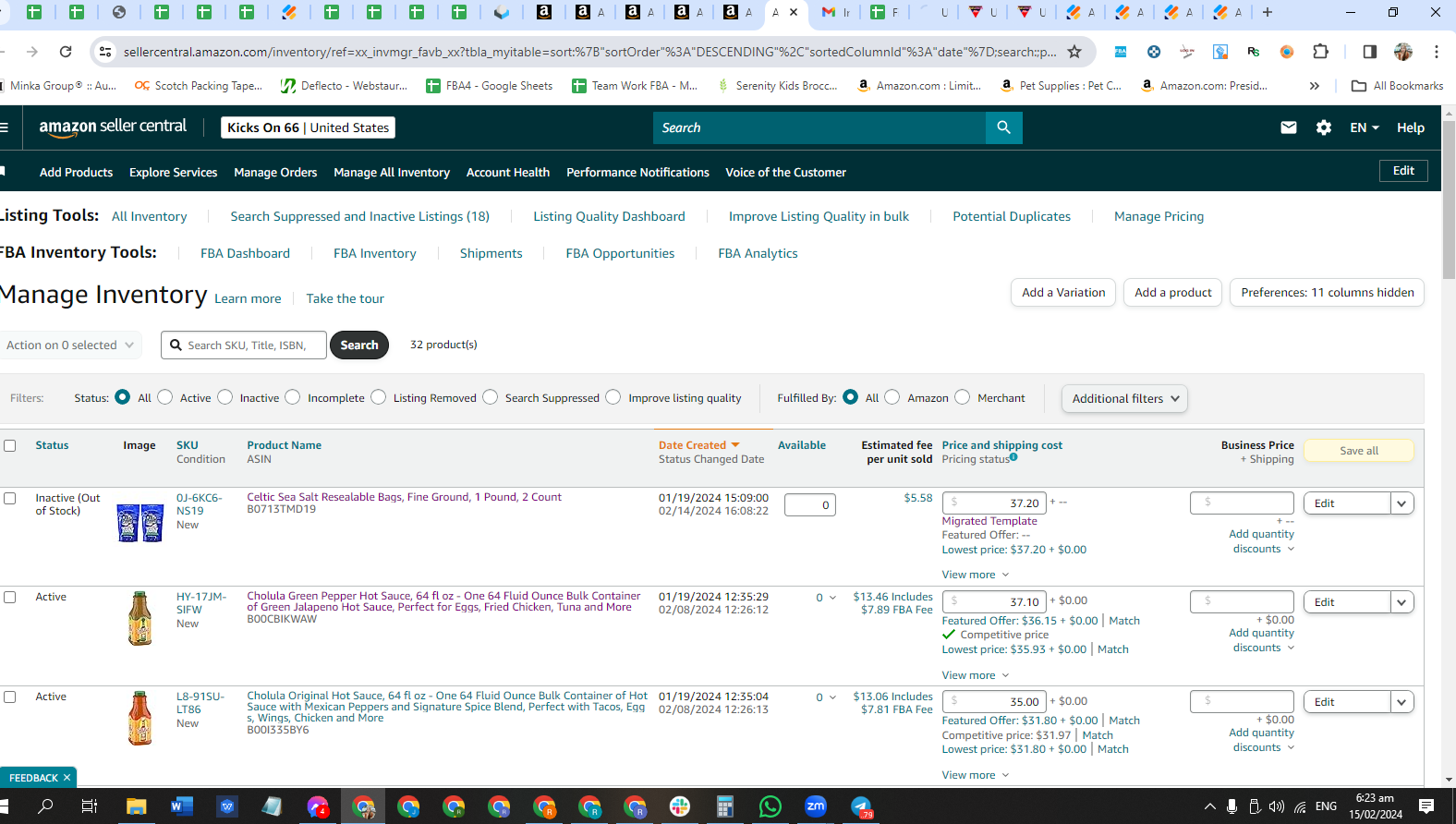The height and width of the screenshot is (824, 1456).
Task: View site information icon in the address bar
Action: click(105, 52)
